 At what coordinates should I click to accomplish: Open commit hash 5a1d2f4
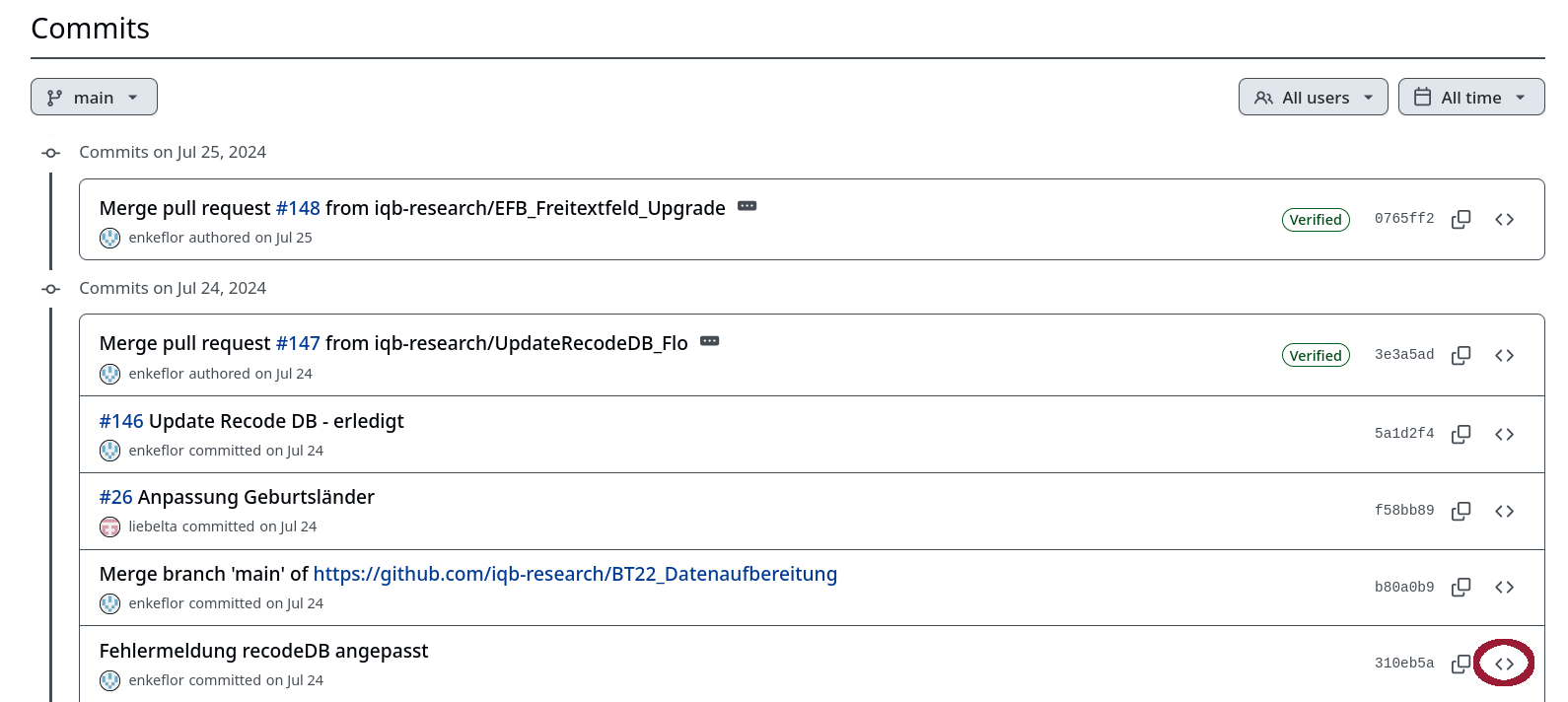click(1404, 434)
